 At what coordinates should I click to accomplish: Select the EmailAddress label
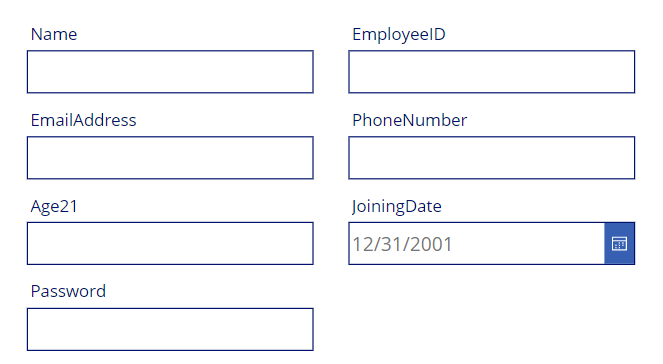tap(83, 120)
